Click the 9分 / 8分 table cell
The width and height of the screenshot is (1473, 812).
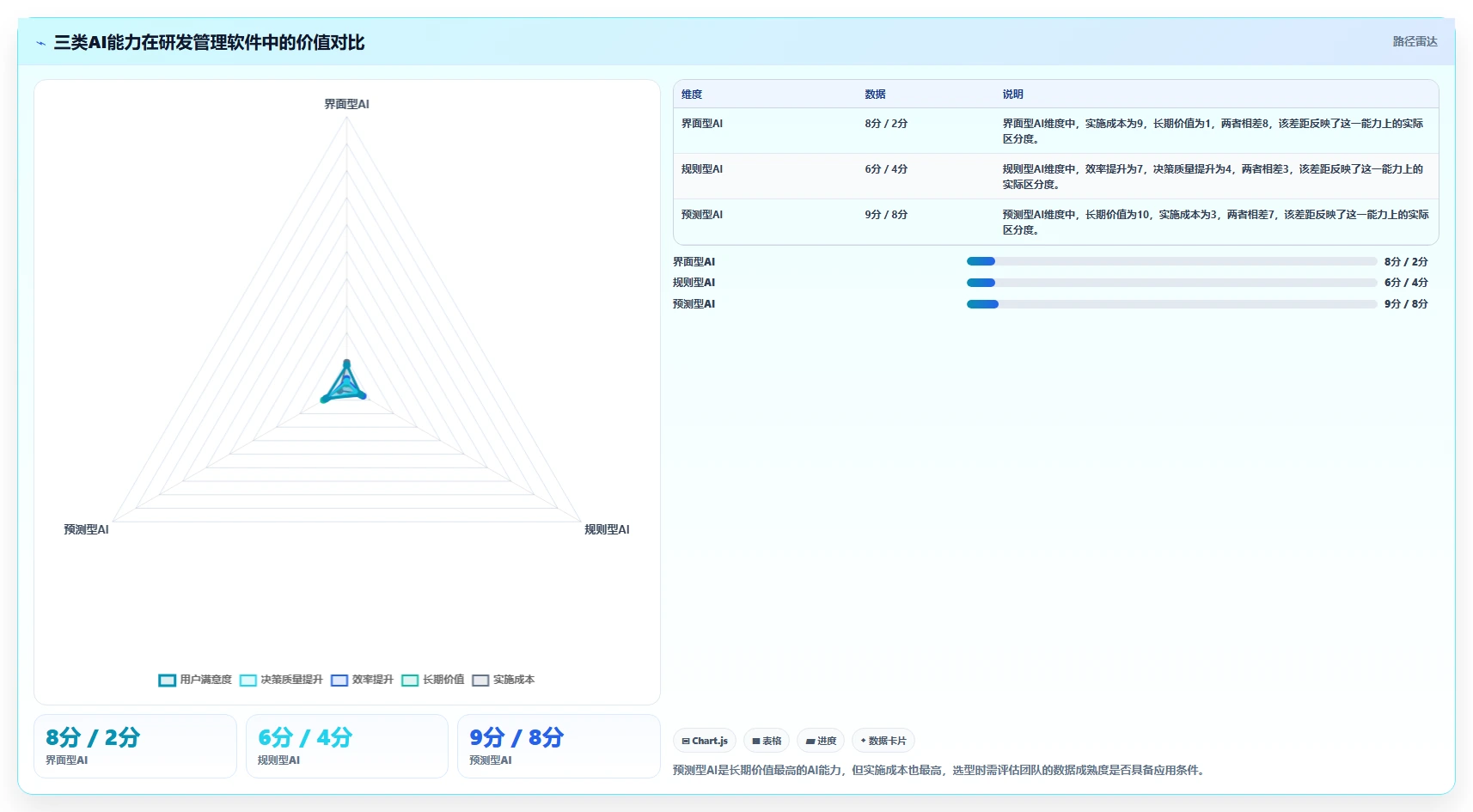886,215
